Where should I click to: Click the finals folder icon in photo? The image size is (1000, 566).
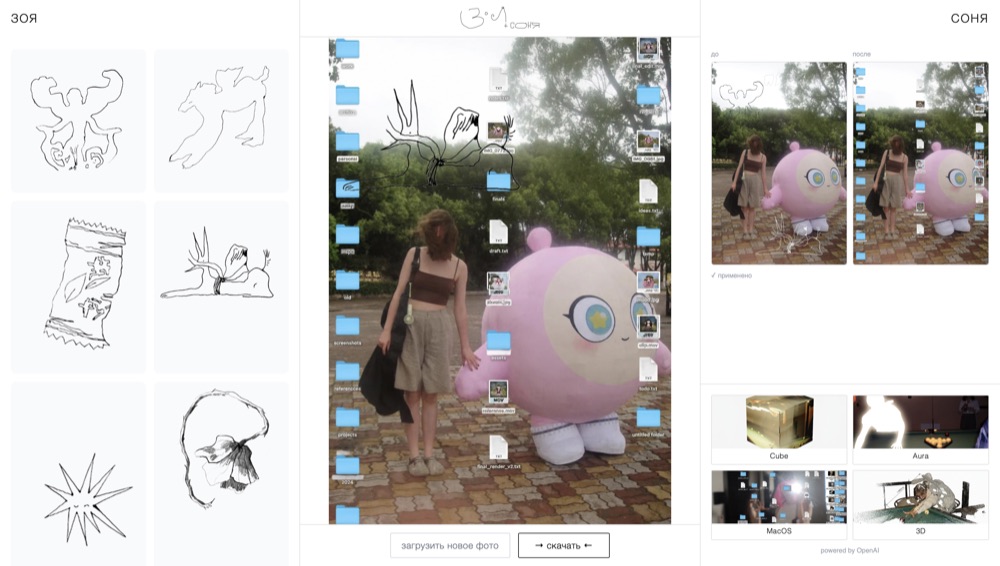click(x=499, y=182)
